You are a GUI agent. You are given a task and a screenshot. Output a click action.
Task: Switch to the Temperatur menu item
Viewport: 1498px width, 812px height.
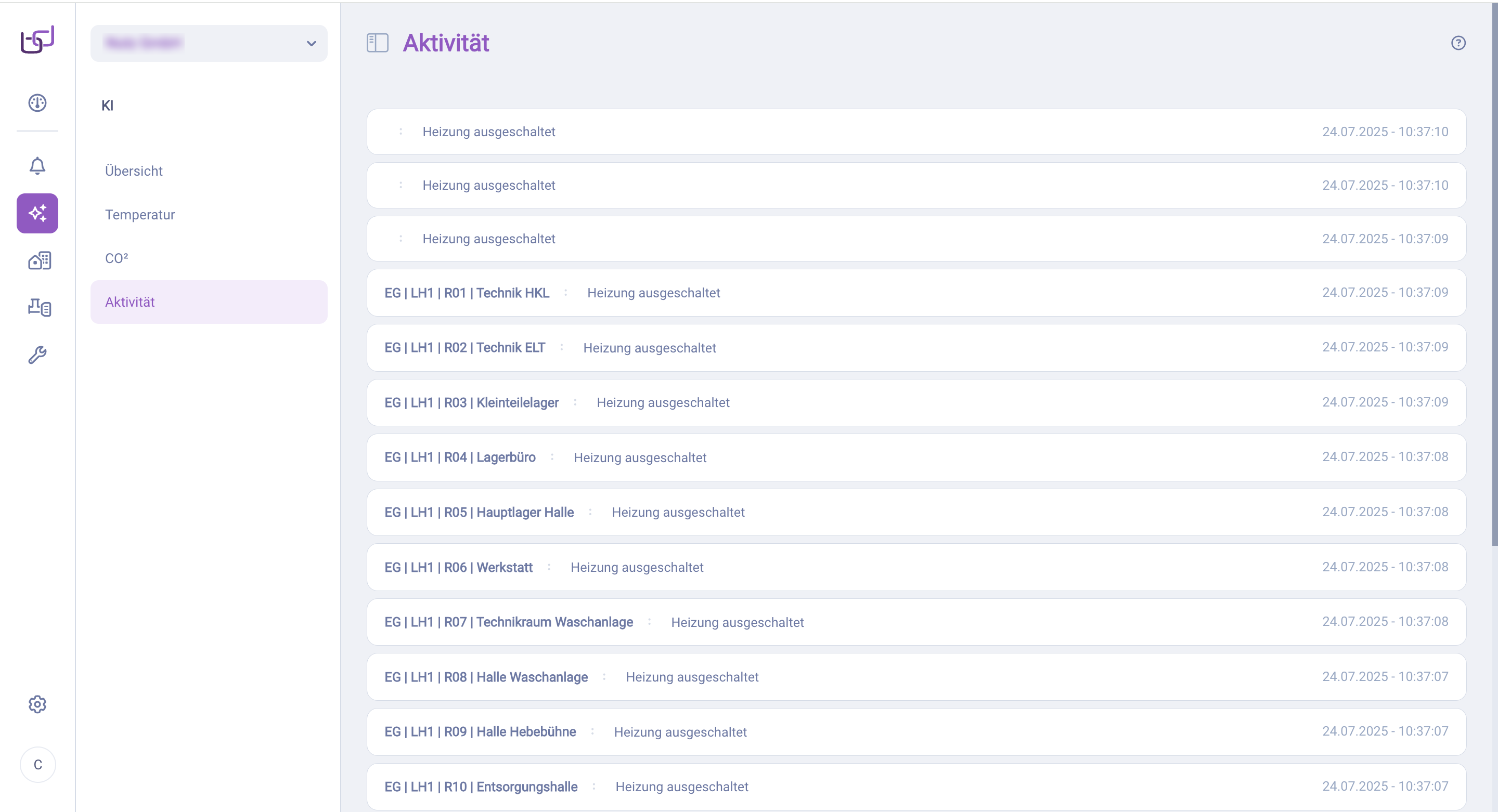point(139,215)
